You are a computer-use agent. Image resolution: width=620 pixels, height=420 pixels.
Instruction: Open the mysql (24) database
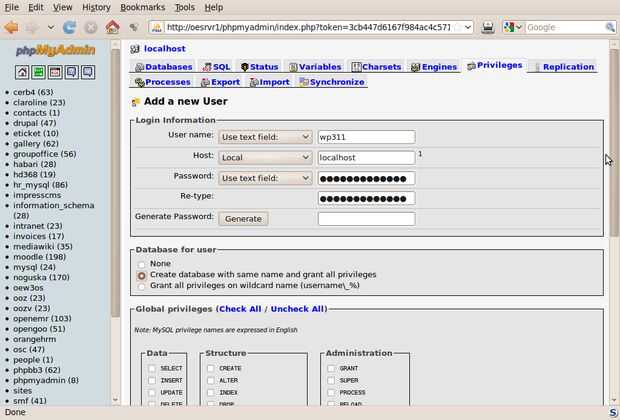[x=34, y=267]
